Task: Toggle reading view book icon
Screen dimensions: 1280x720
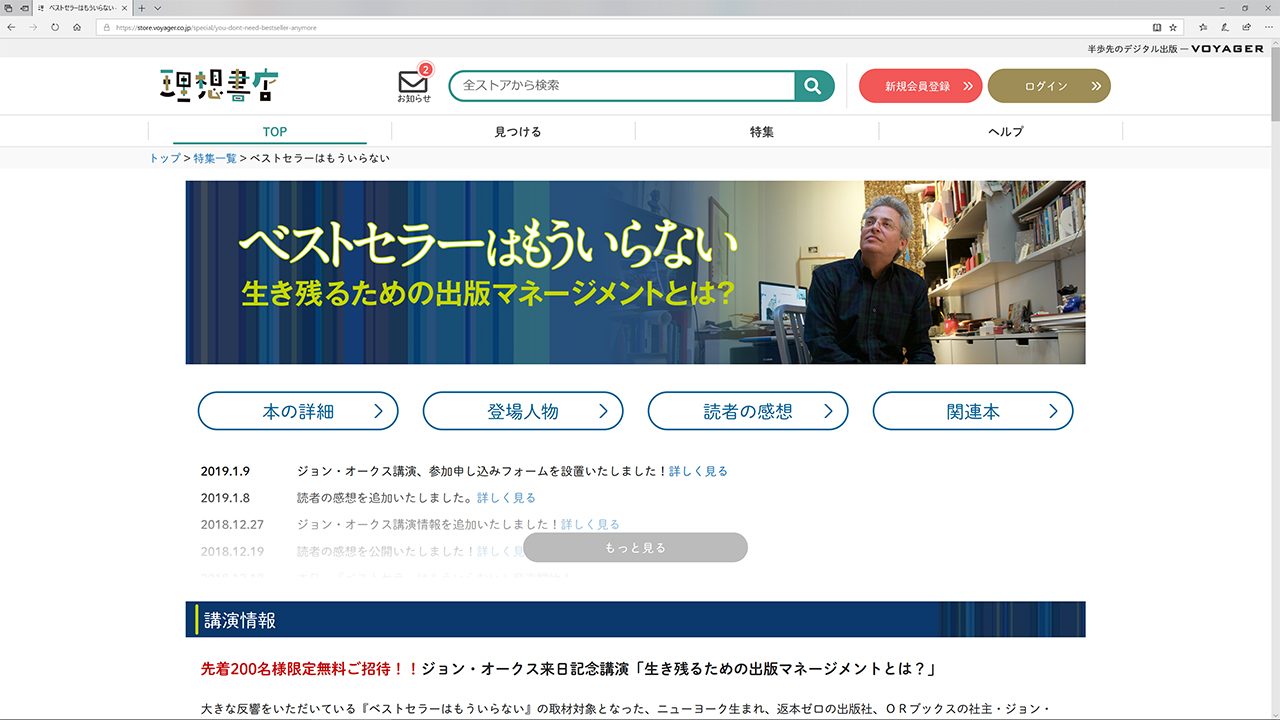Action: (1157, 27)
